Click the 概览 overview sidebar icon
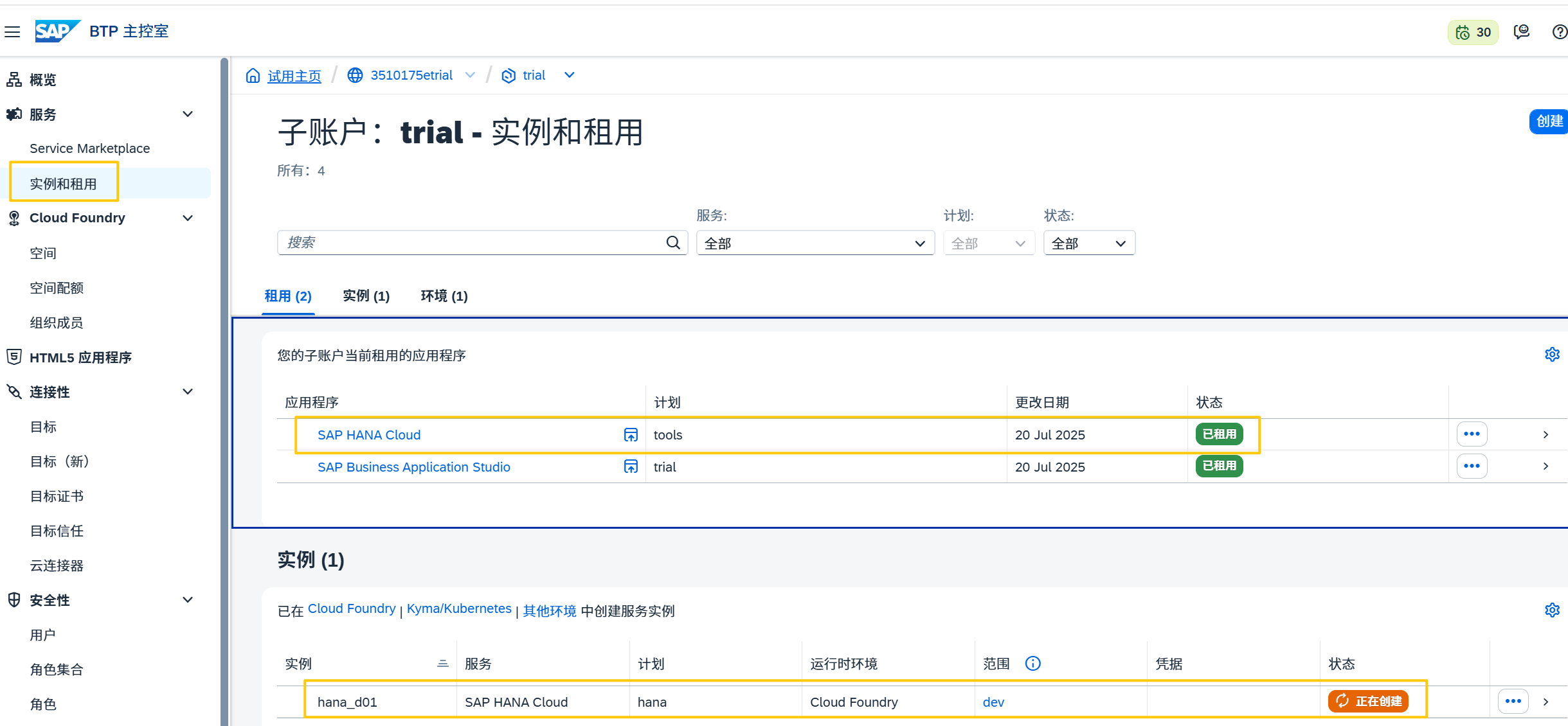Viewport: 1568px width, 726px height. [x=14, y=80]
